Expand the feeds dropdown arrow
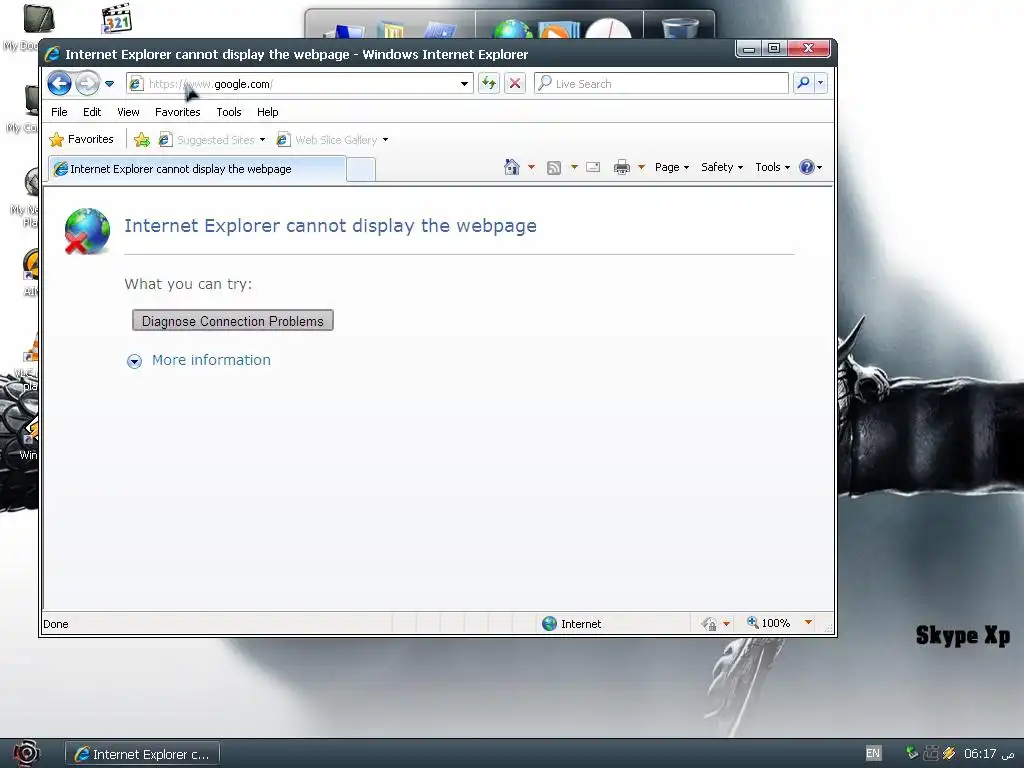This screenshot has width=1024, height=768. point(574,167)
